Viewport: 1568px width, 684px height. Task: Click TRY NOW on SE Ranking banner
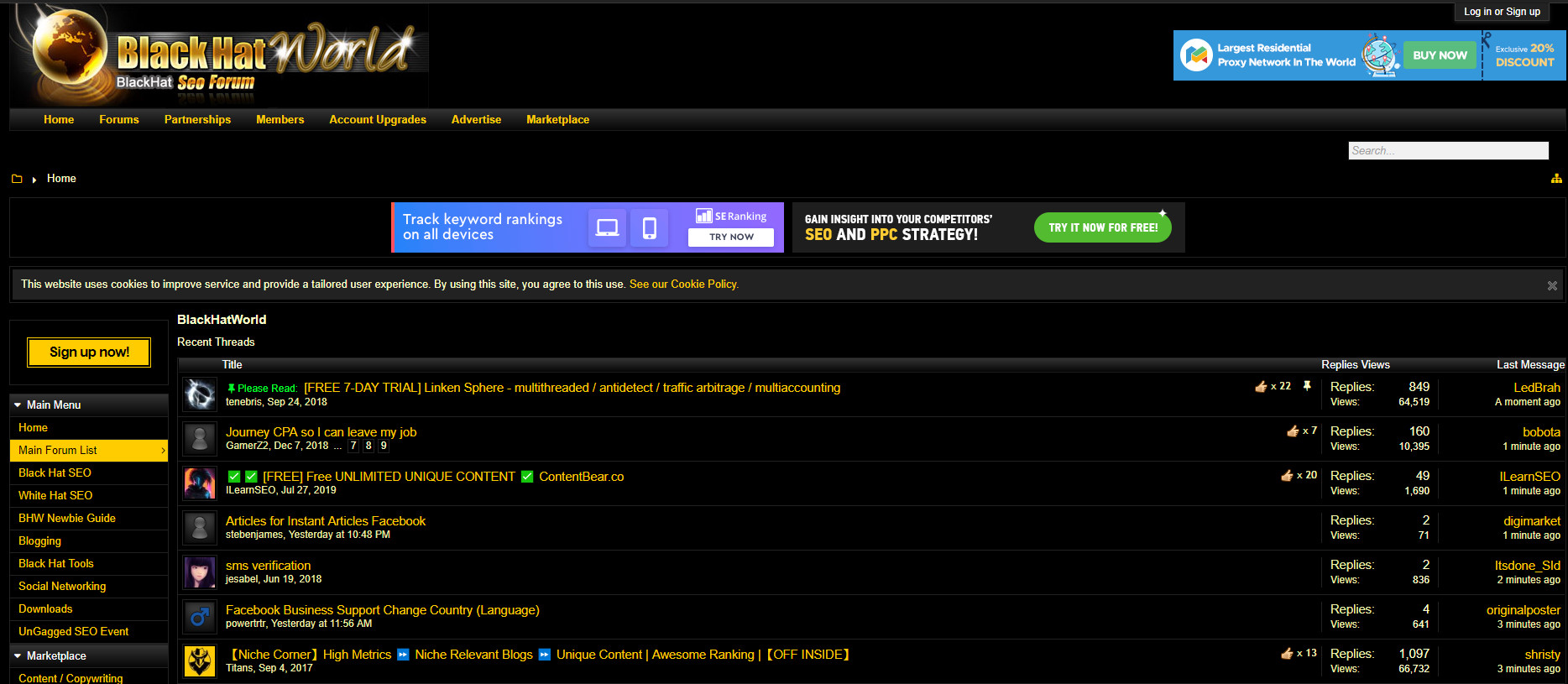pos(731,237)
